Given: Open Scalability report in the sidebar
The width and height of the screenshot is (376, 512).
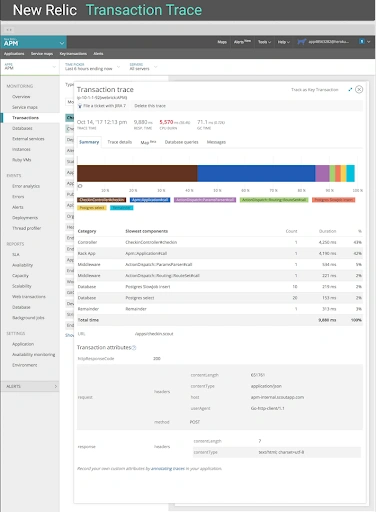Looking at the screenshot, I should click(x=22, y=286).
